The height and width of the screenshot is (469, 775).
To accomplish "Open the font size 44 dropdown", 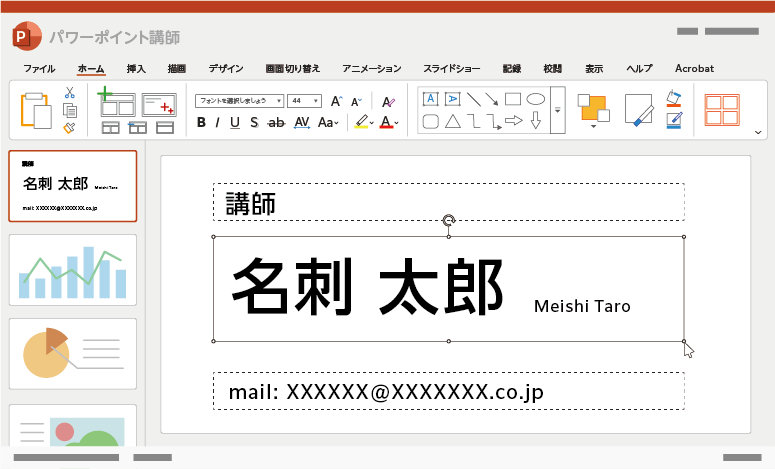I will pos(304,101).
